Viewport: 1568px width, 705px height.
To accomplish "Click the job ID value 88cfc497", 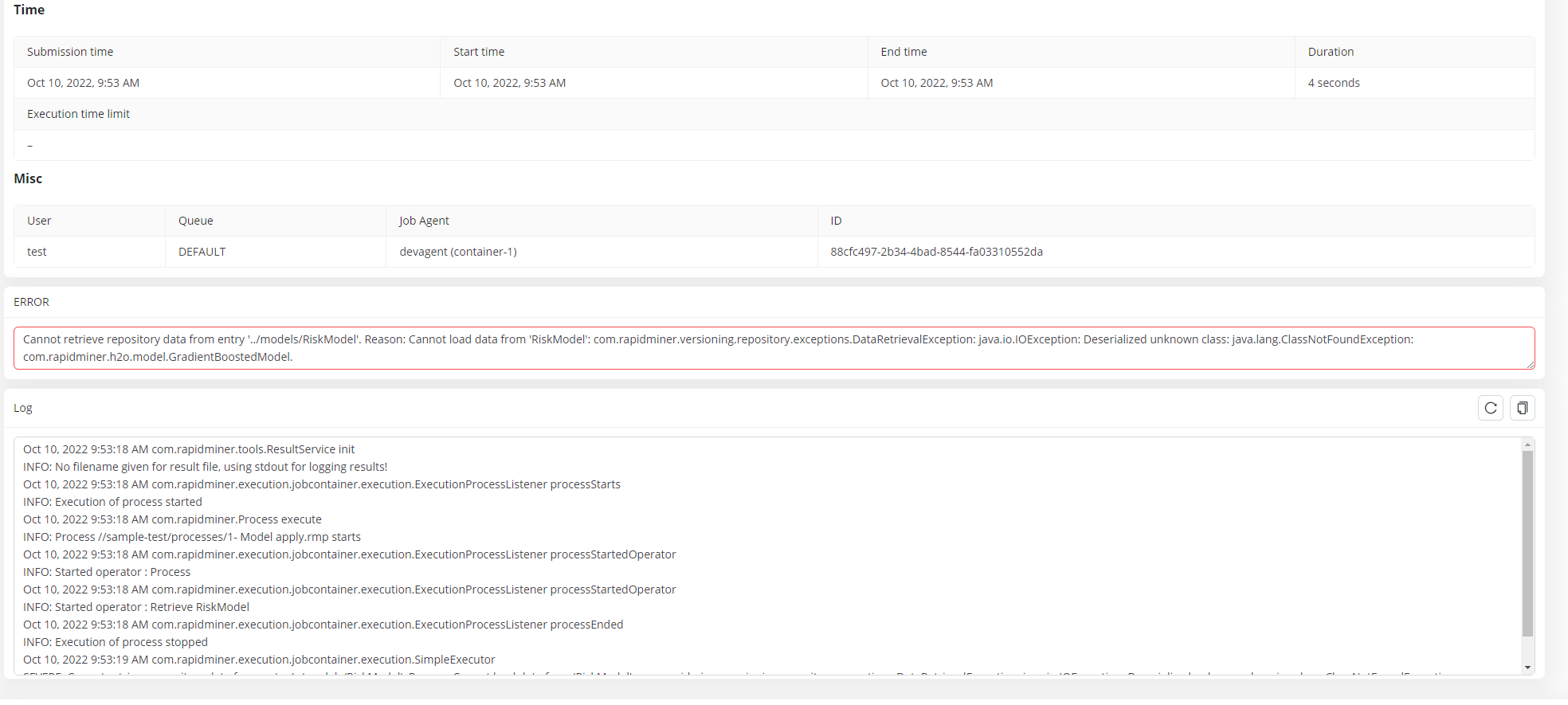I will [x=936, y=252].
